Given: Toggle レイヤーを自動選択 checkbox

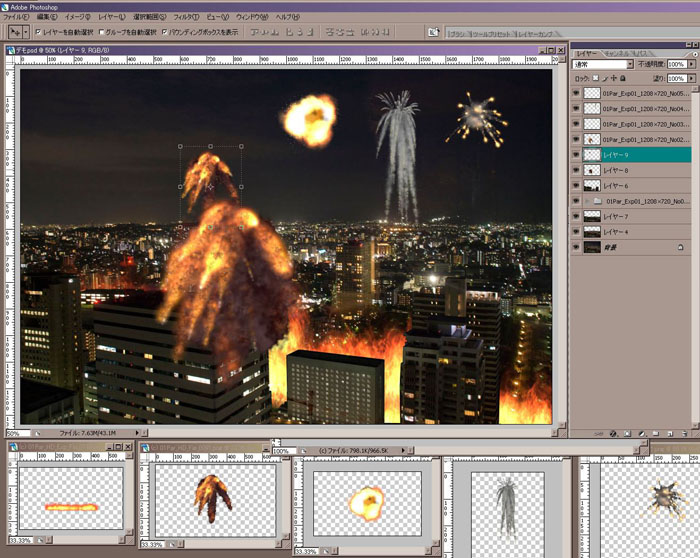Looking at the screenshot, I should (38, 32).
